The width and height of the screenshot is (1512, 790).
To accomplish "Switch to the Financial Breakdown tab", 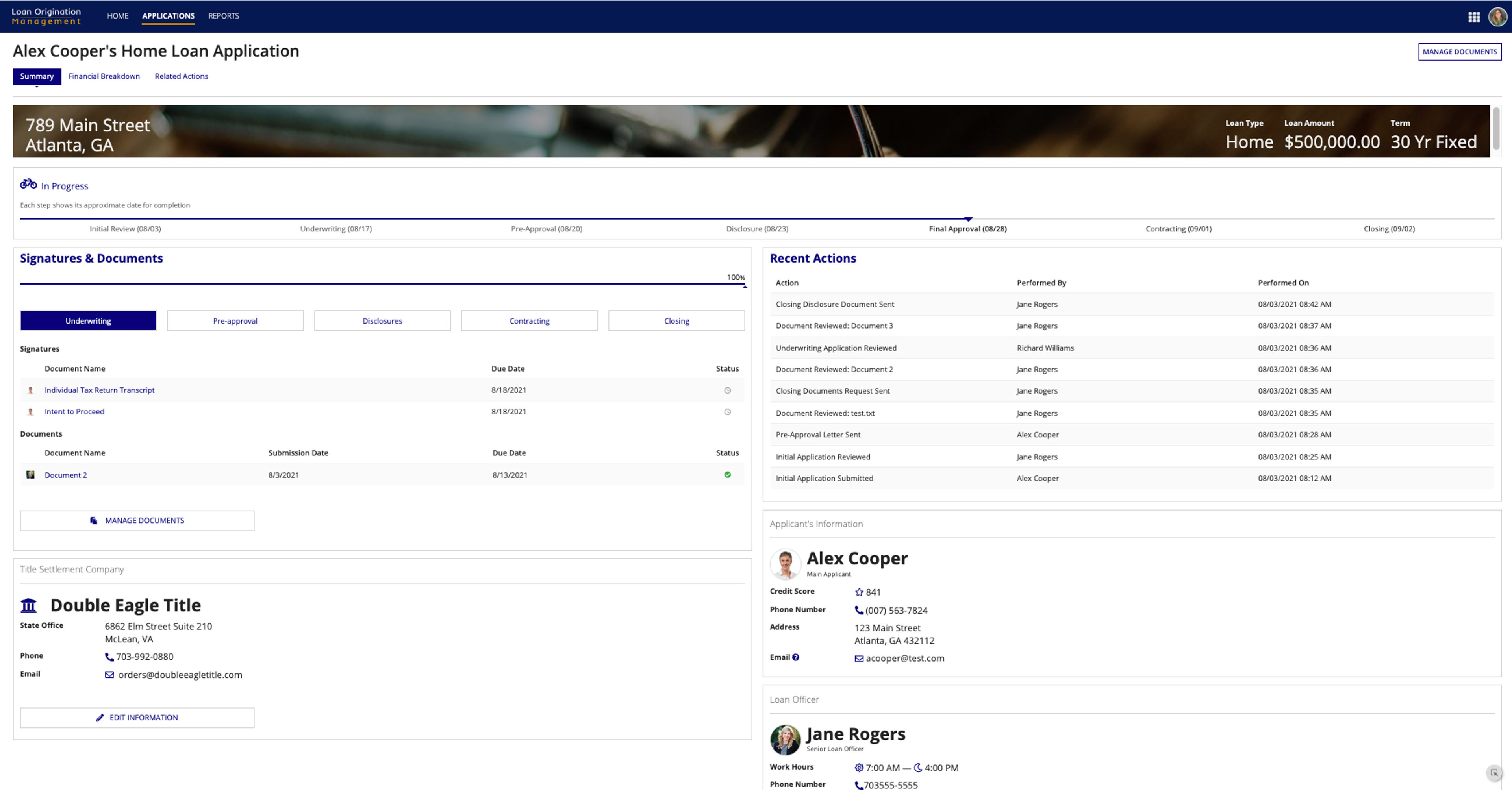I will pos(104,76).
